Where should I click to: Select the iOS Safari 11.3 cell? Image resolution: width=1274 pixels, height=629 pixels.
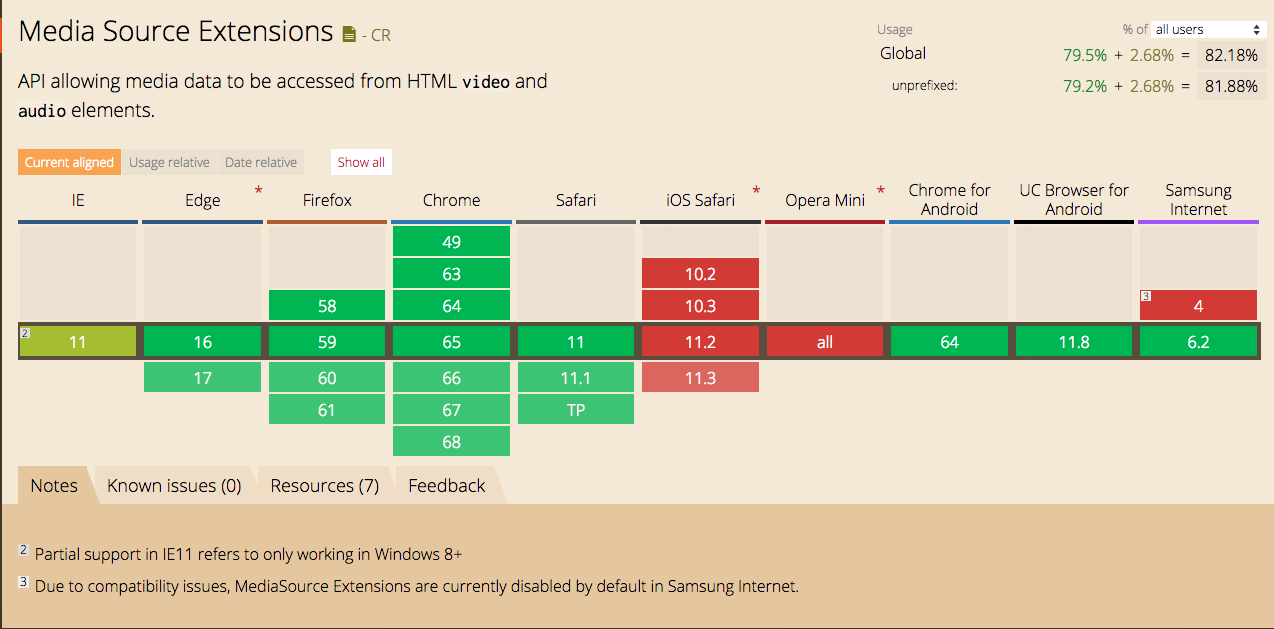click(x=700, y=377)
